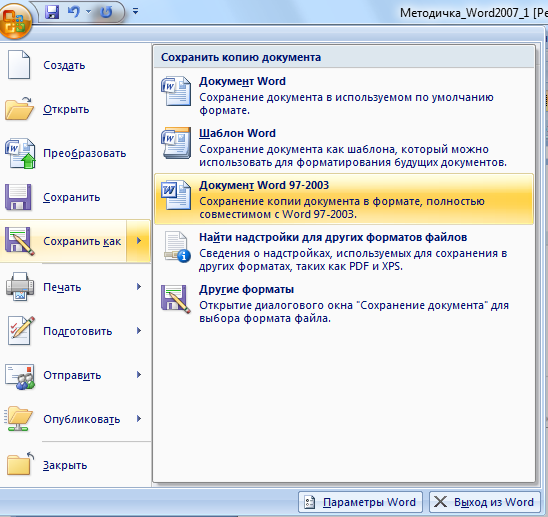Expand the Сохранить как submenu arrow
Viewport: 548px width, 517px height.
pyautogui.click(x=139, y=241)
